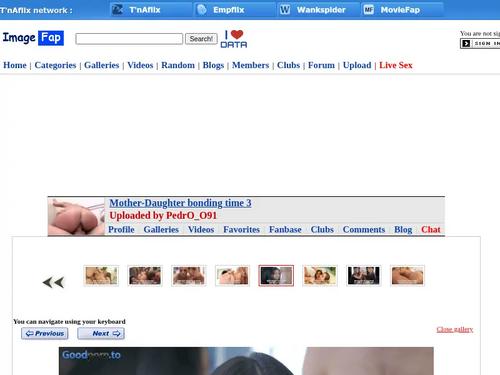Click the double-arrow back gallery icon
Image resolution: width=500 pixels, height=375 pixels.
tap(53, 283)
